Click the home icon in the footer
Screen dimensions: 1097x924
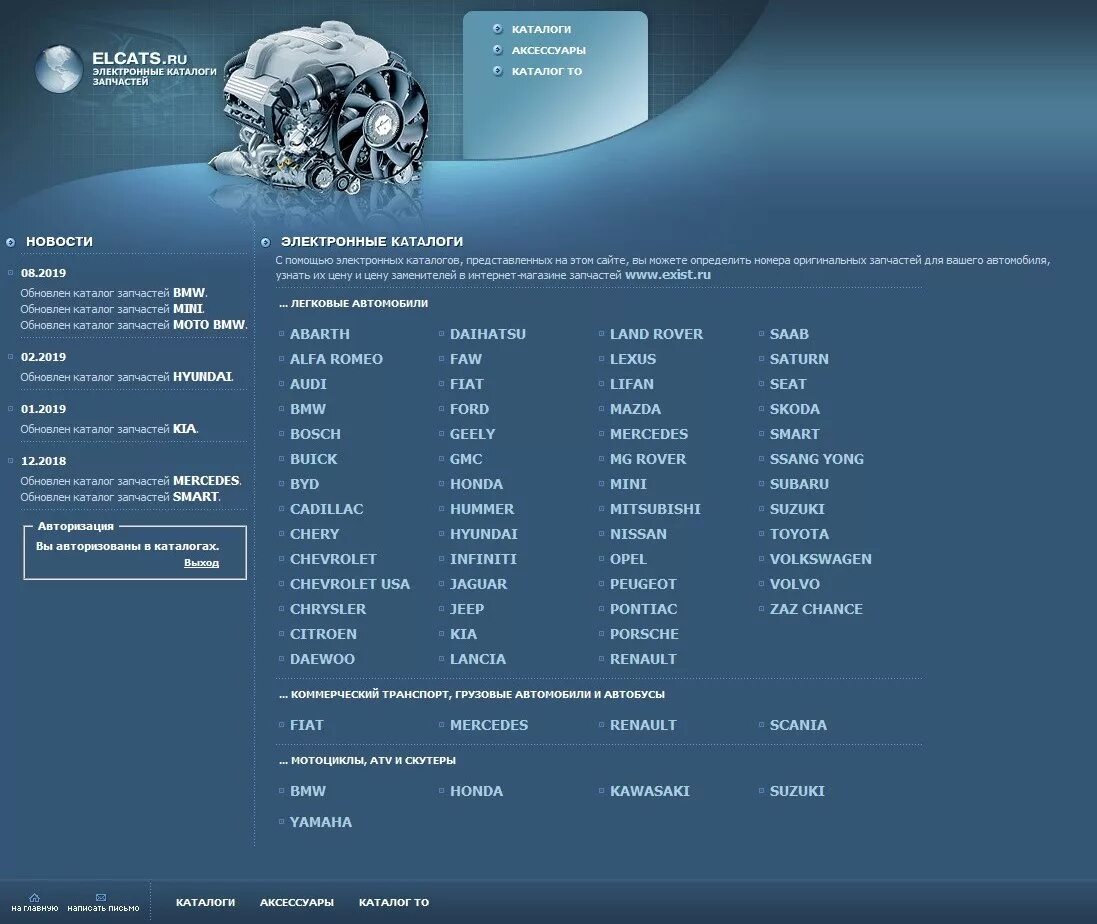coord(34,897)
